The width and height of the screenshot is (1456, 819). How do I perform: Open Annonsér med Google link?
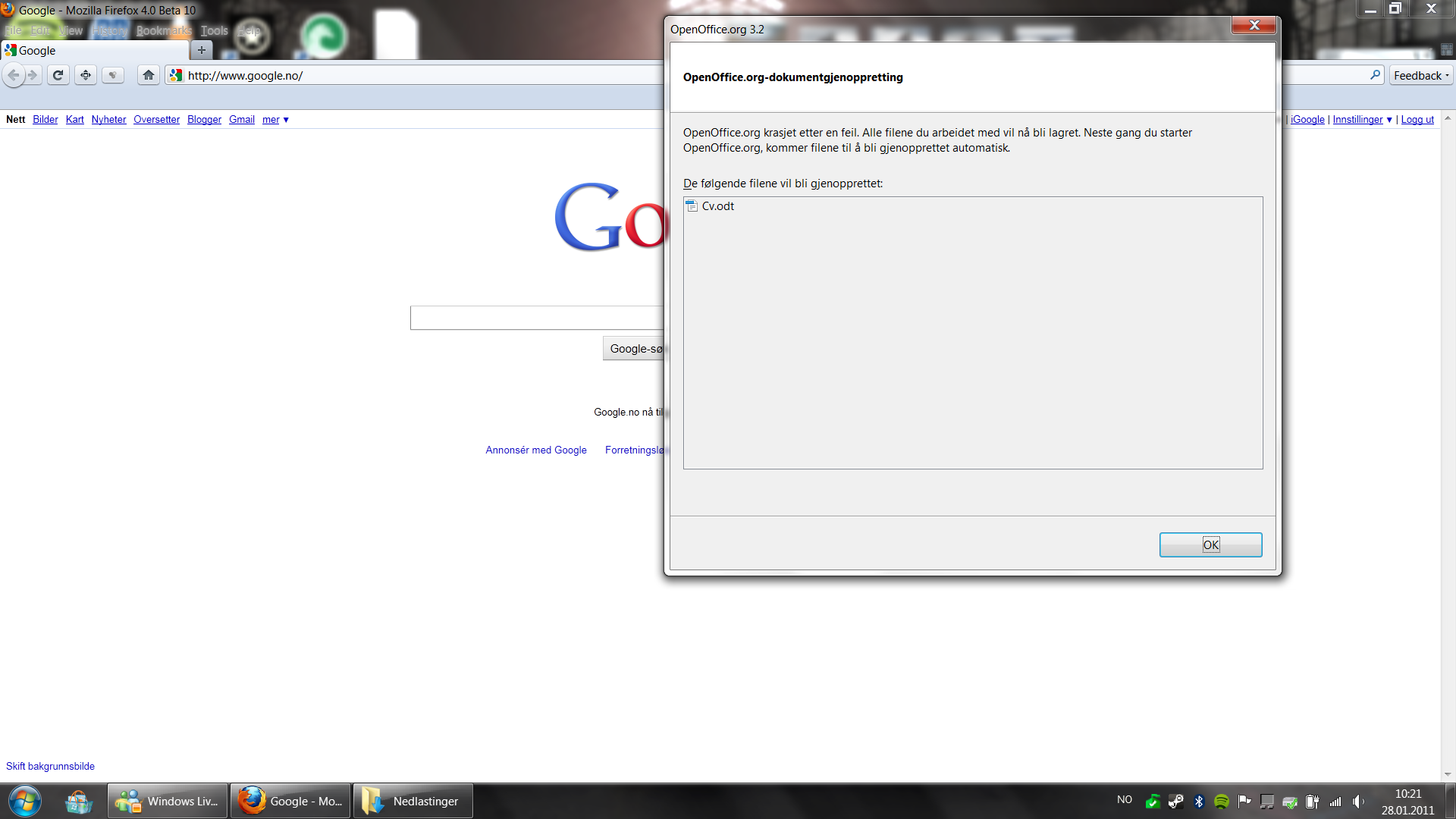tap(536, 450)
